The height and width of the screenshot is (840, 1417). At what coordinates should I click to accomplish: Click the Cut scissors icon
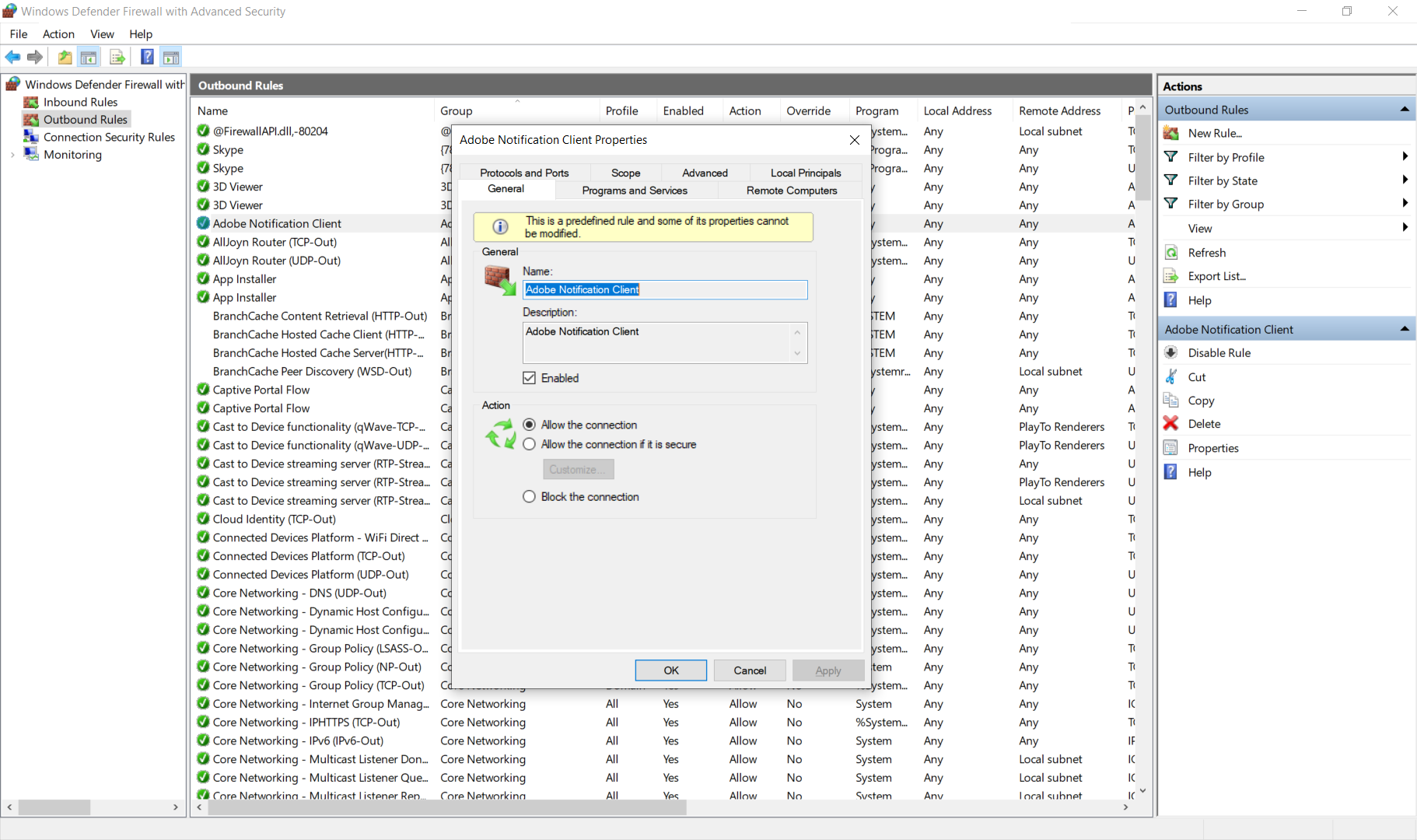1170,377
